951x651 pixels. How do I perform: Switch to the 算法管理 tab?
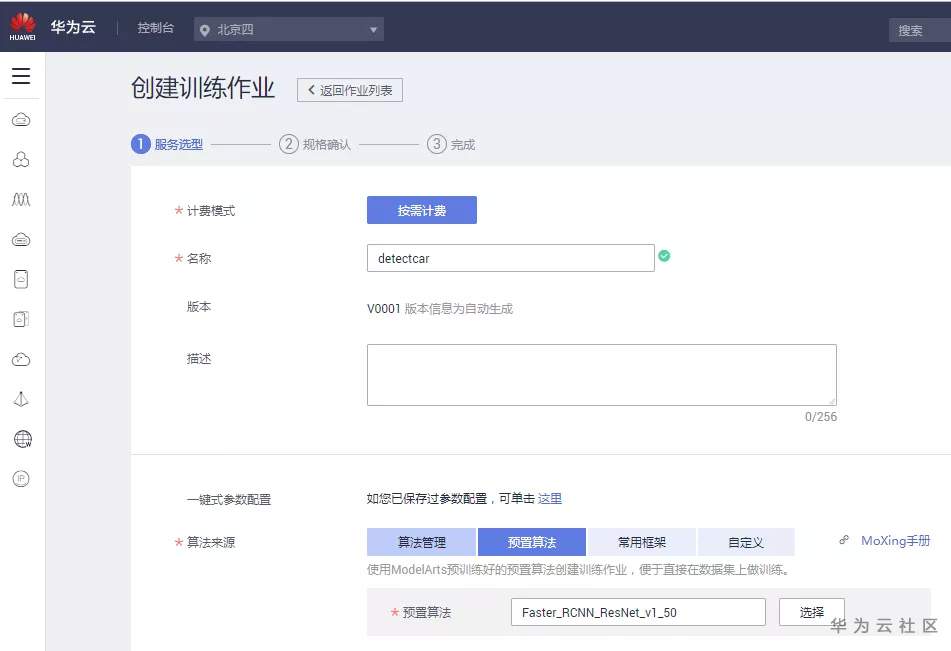[421, 542]
